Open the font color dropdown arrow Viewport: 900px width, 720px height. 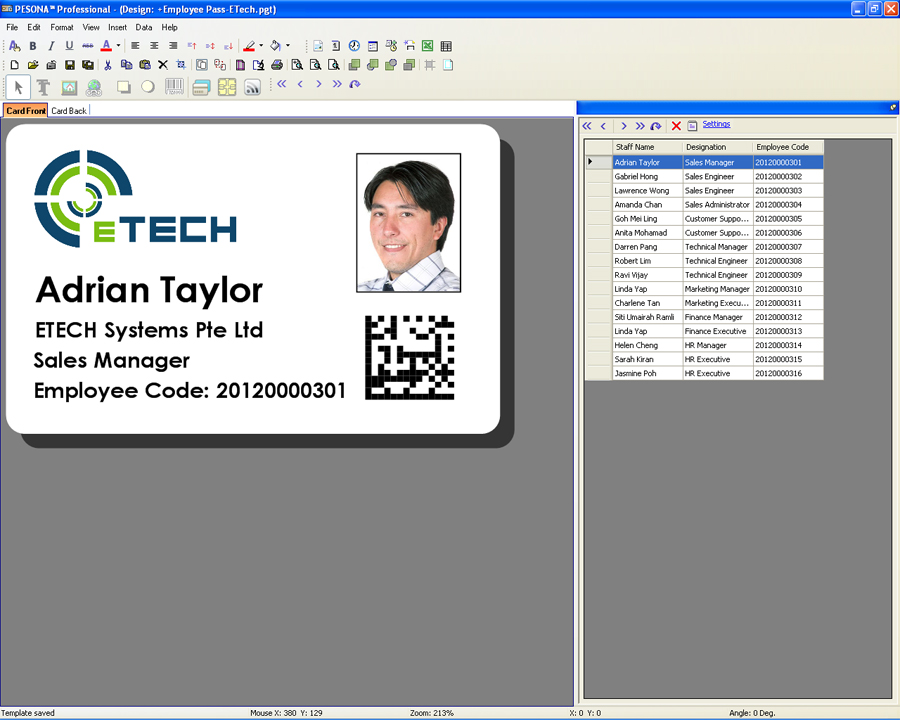[118, 46]
